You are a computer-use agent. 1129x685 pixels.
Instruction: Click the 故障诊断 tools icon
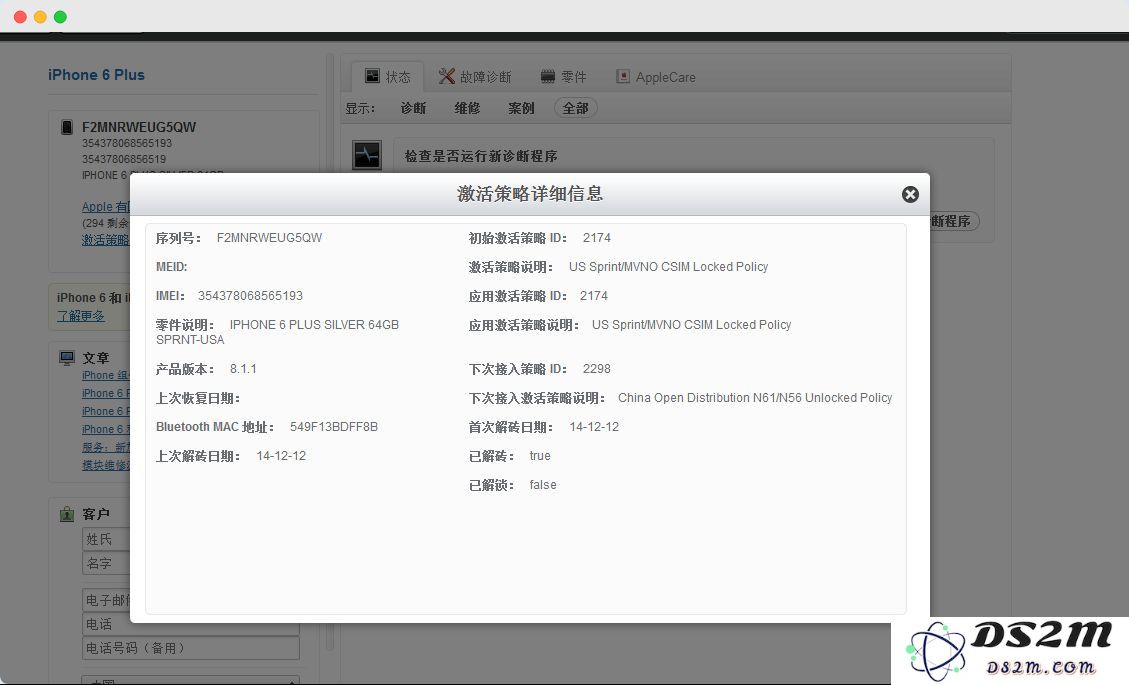point(446,76)
